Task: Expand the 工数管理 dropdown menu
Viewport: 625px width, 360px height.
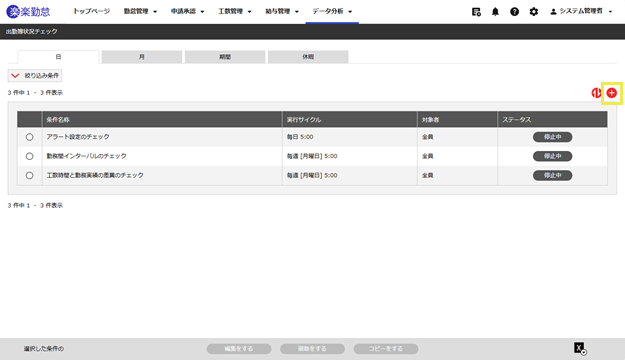Action: coord(235,12)
